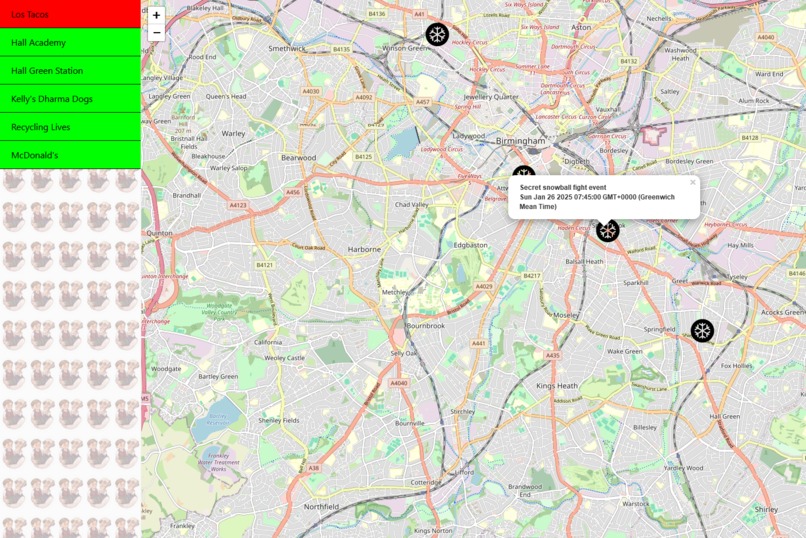This screenshot has width=806, height=538.
Task: Open Kelly's Dharma Dogs entry
Action: (70, 99)
